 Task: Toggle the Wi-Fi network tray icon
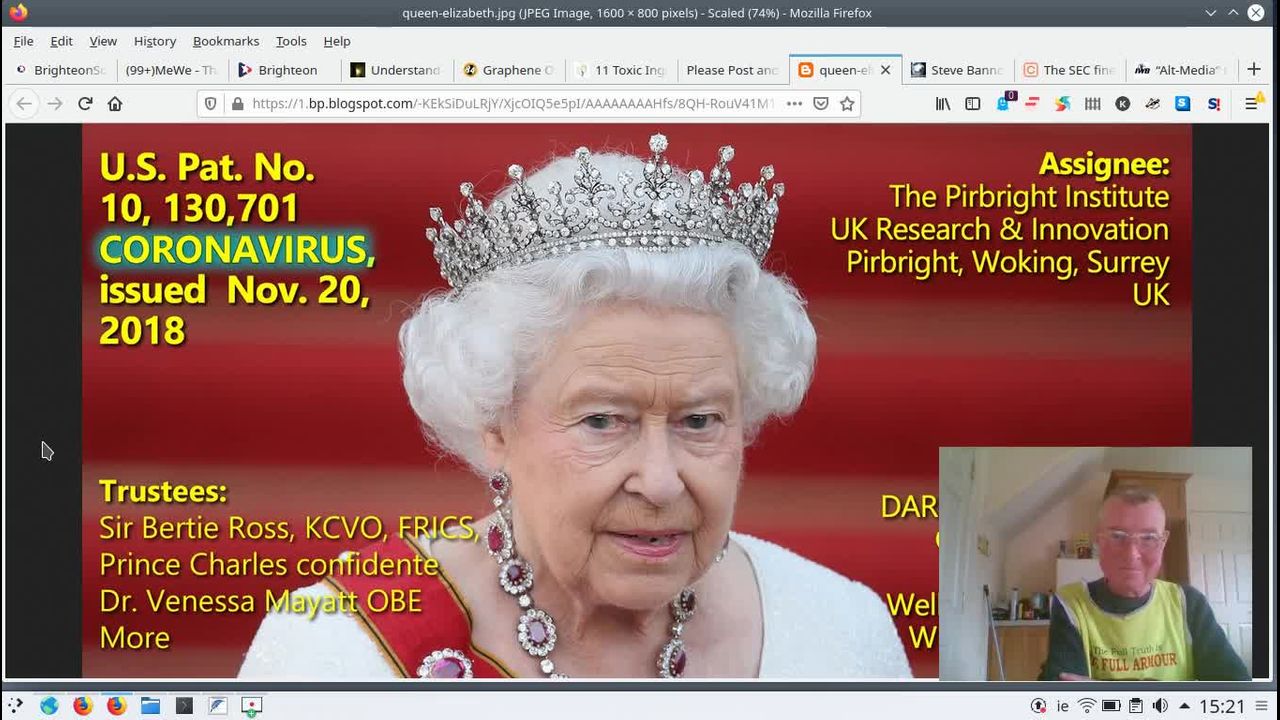tap(1087, 706)
